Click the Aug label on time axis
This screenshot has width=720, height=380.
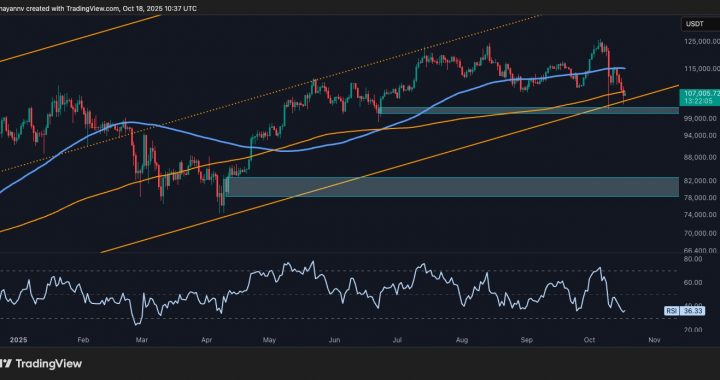462,340
